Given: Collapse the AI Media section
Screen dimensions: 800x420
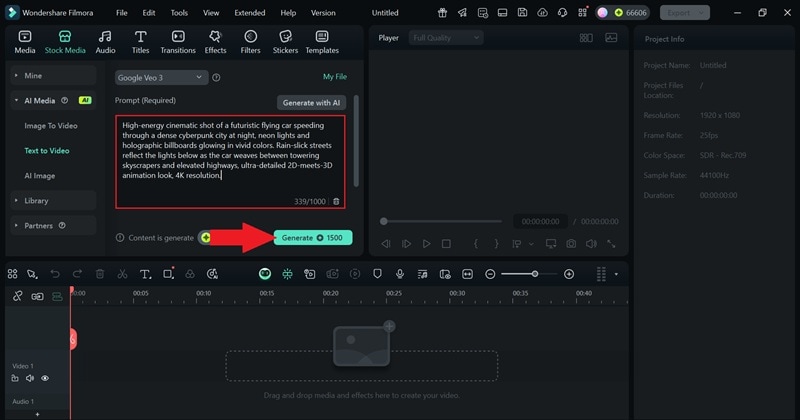Looking at the screenshot, I should point(53,101).
